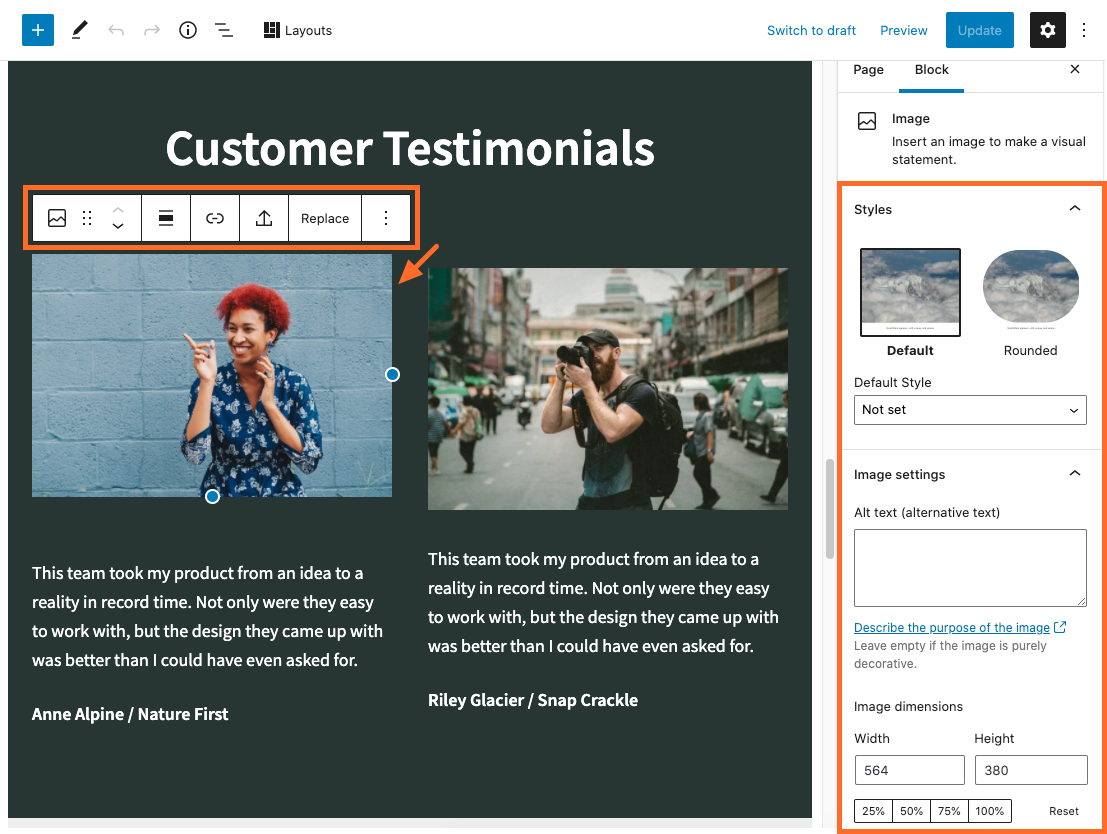Image resolution: width=1107 pixels, height=834 pixels.
Task: Collapse the Styles panel section
Action: click(x=1075, y=209)
